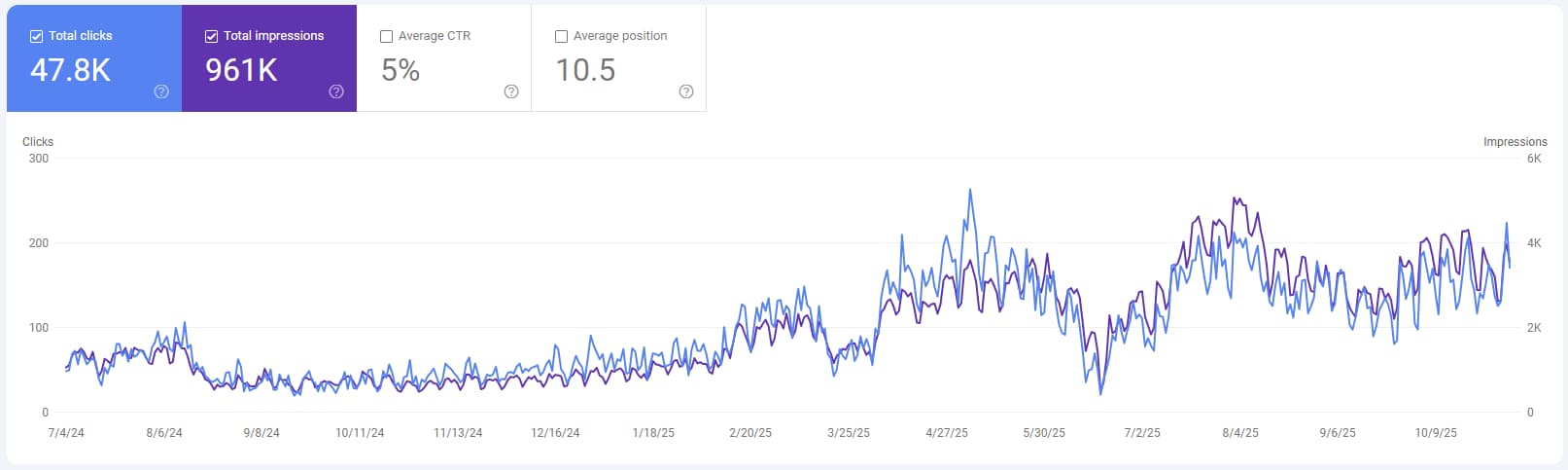Uncheck the Total impressions checkbox
Screen dimensions: 1568x470
[x=211, y=36]
